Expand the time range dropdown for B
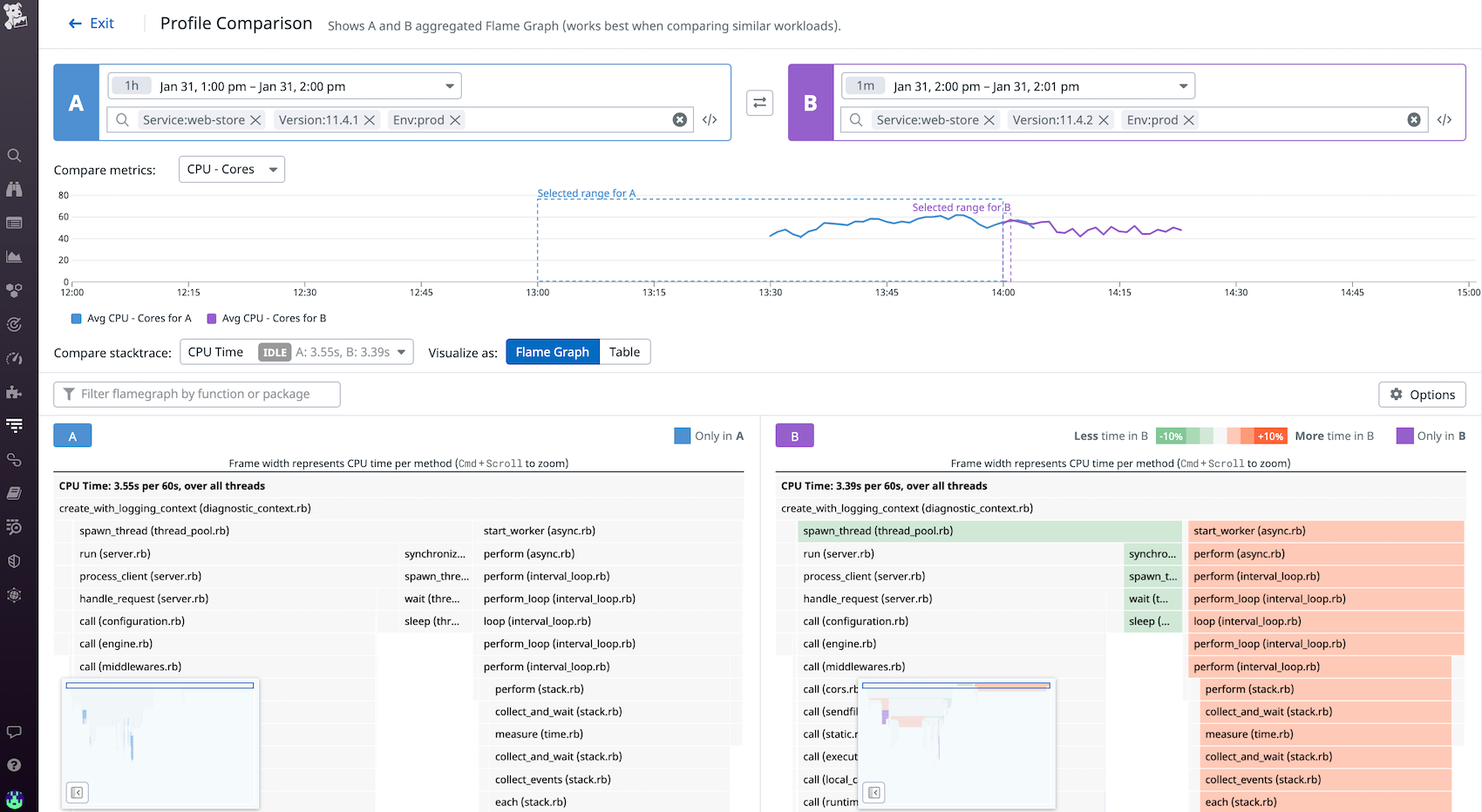 coord(1183,86)
